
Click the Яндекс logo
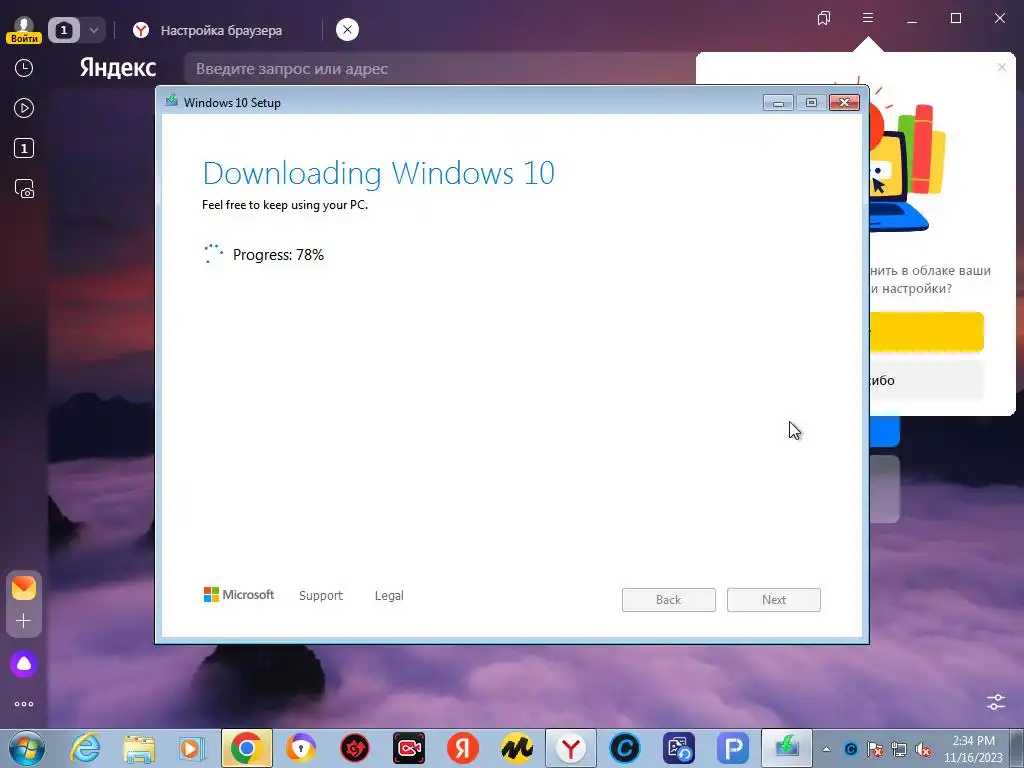[118, 68]
